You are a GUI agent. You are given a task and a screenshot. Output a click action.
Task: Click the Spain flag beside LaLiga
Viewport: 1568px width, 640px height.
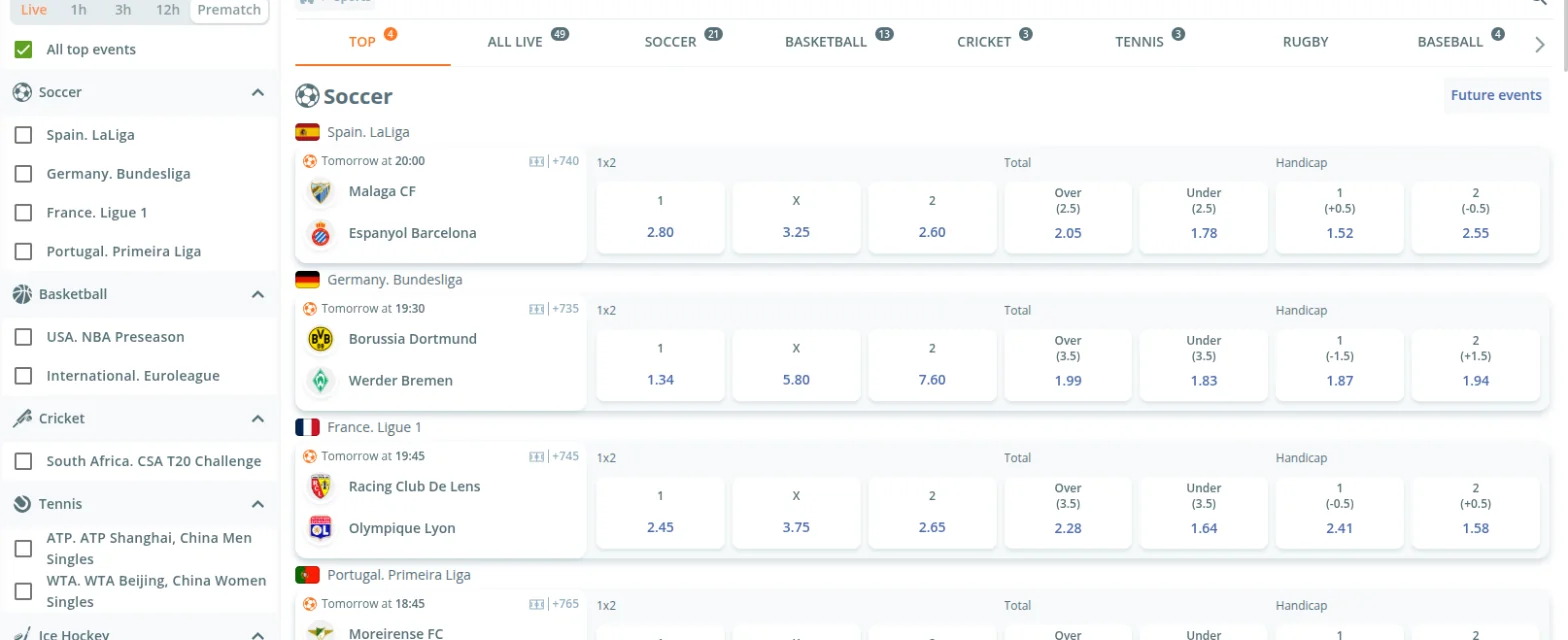[x=307, y=132]
